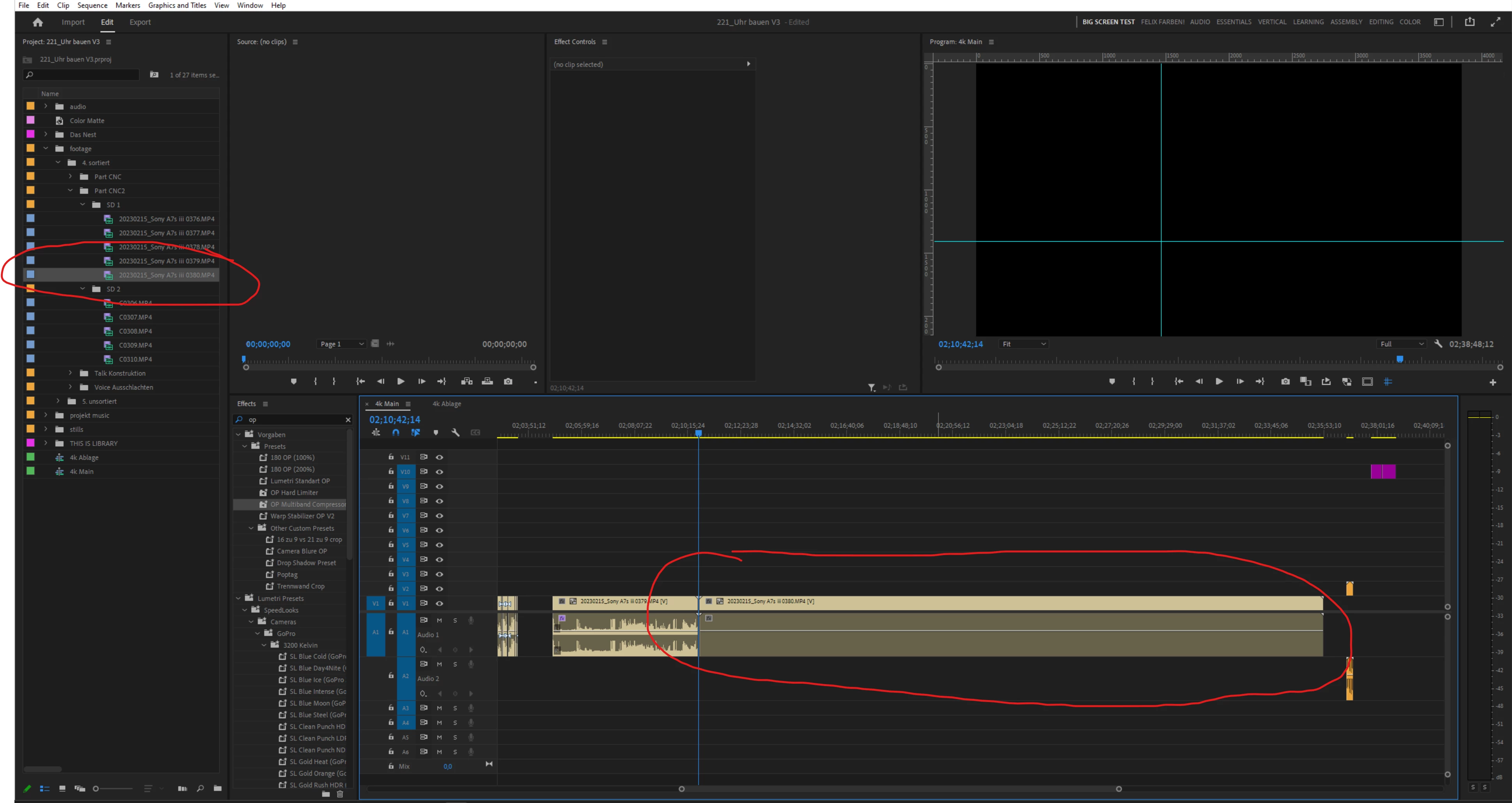Hide the V1 track with its eye icon

point(439,603)
